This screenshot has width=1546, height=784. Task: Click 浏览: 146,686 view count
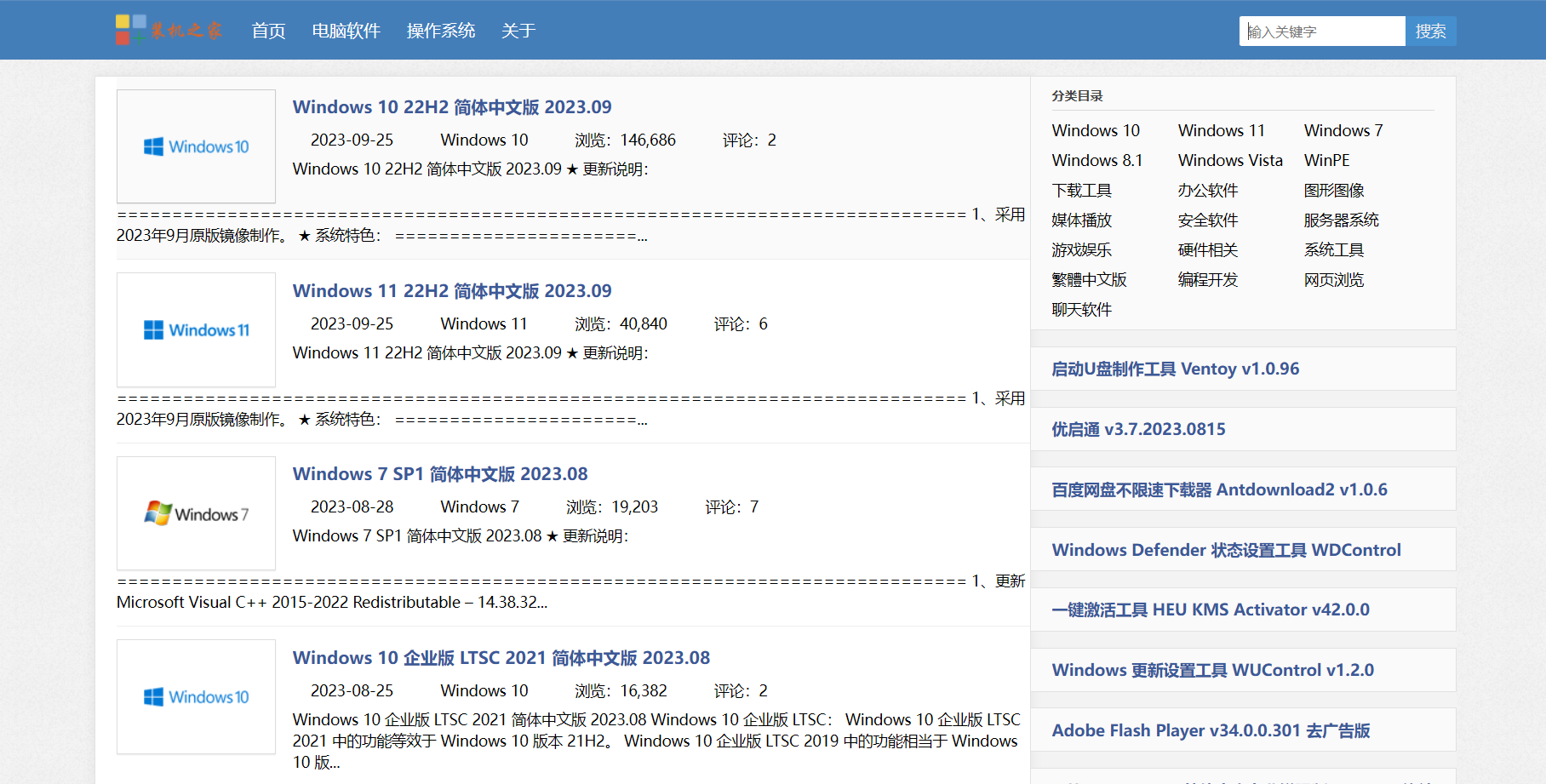coord(625,140)
